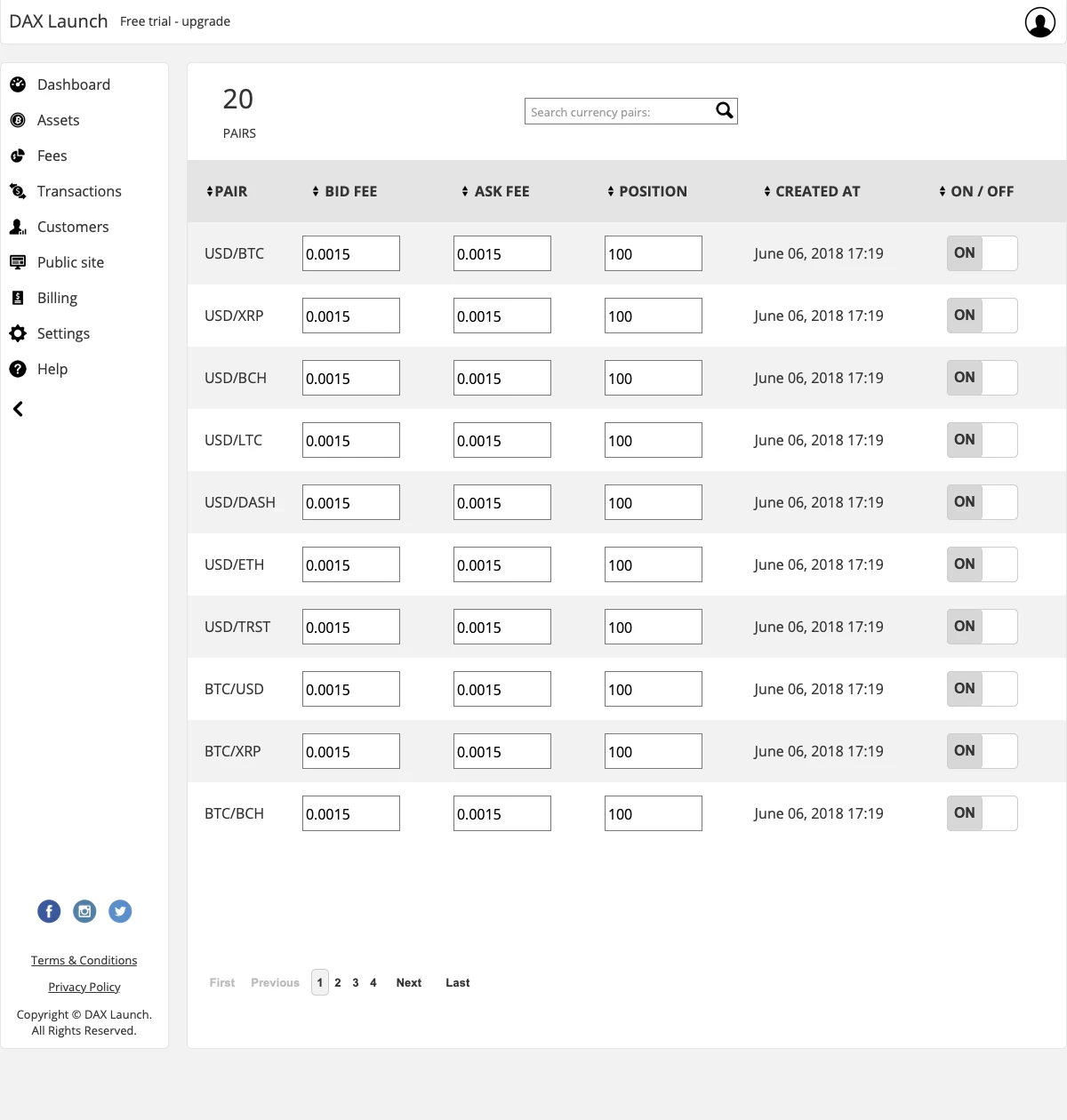Screen dimensions: 1067x1120
Task: Toggle the USD/BTC pair off
Action: point(983,253)
